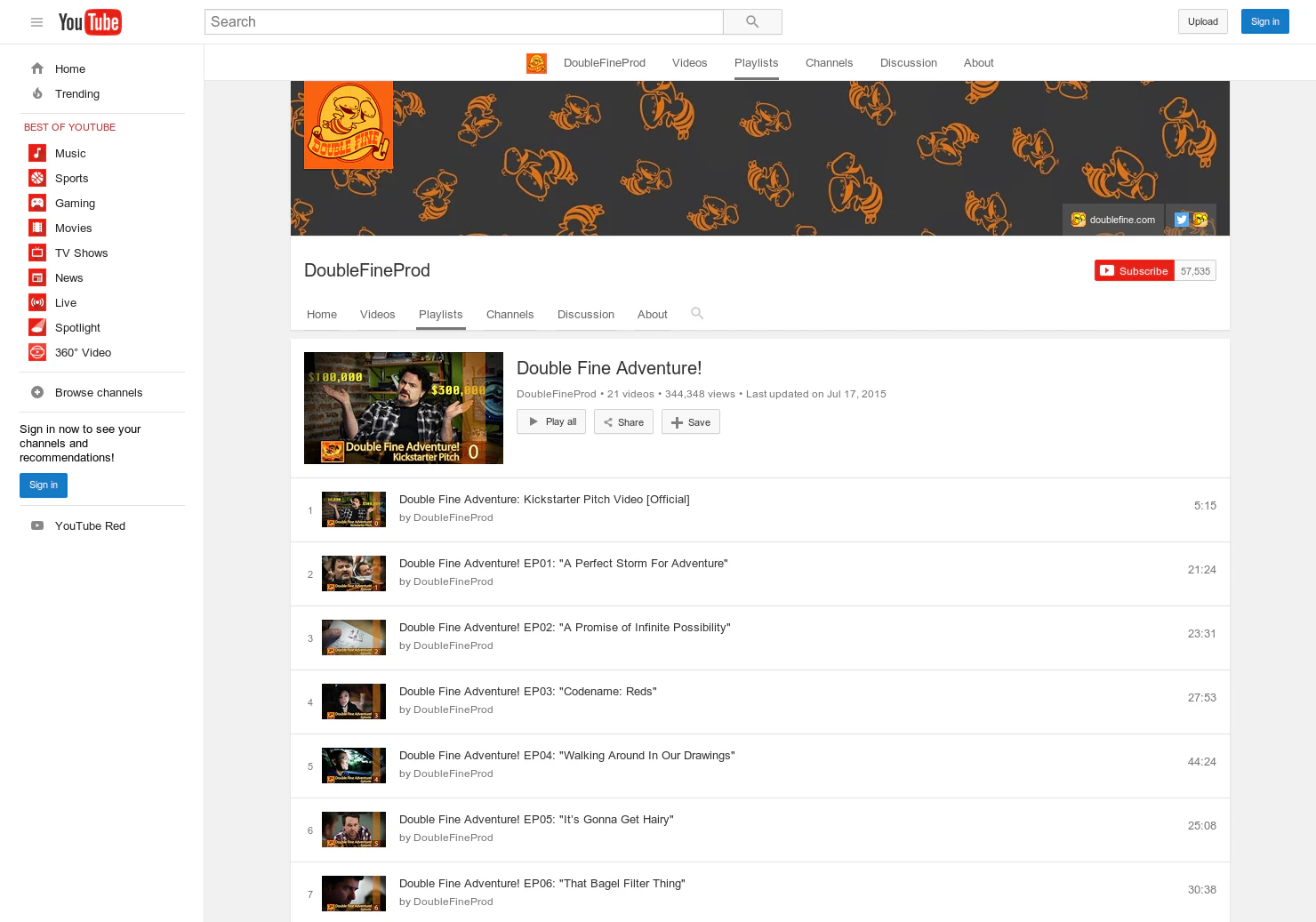
Task: View the TV Shows section
Action: pos(81,253)
